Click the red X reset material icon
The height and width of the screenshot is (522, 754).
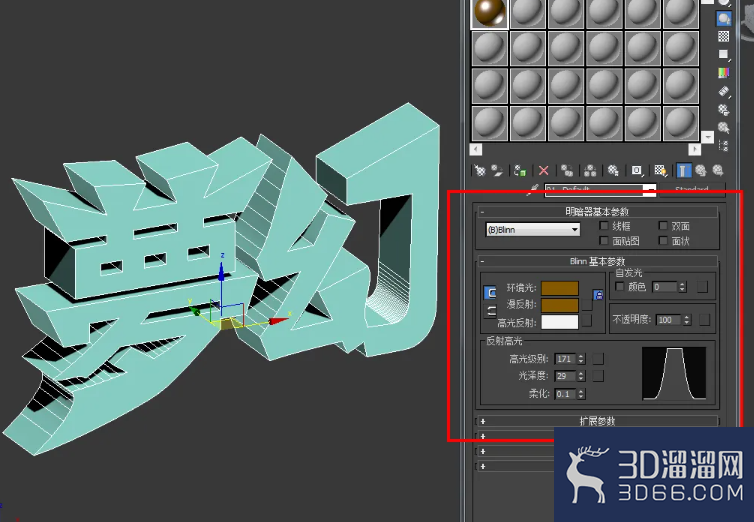pos(544,170)
